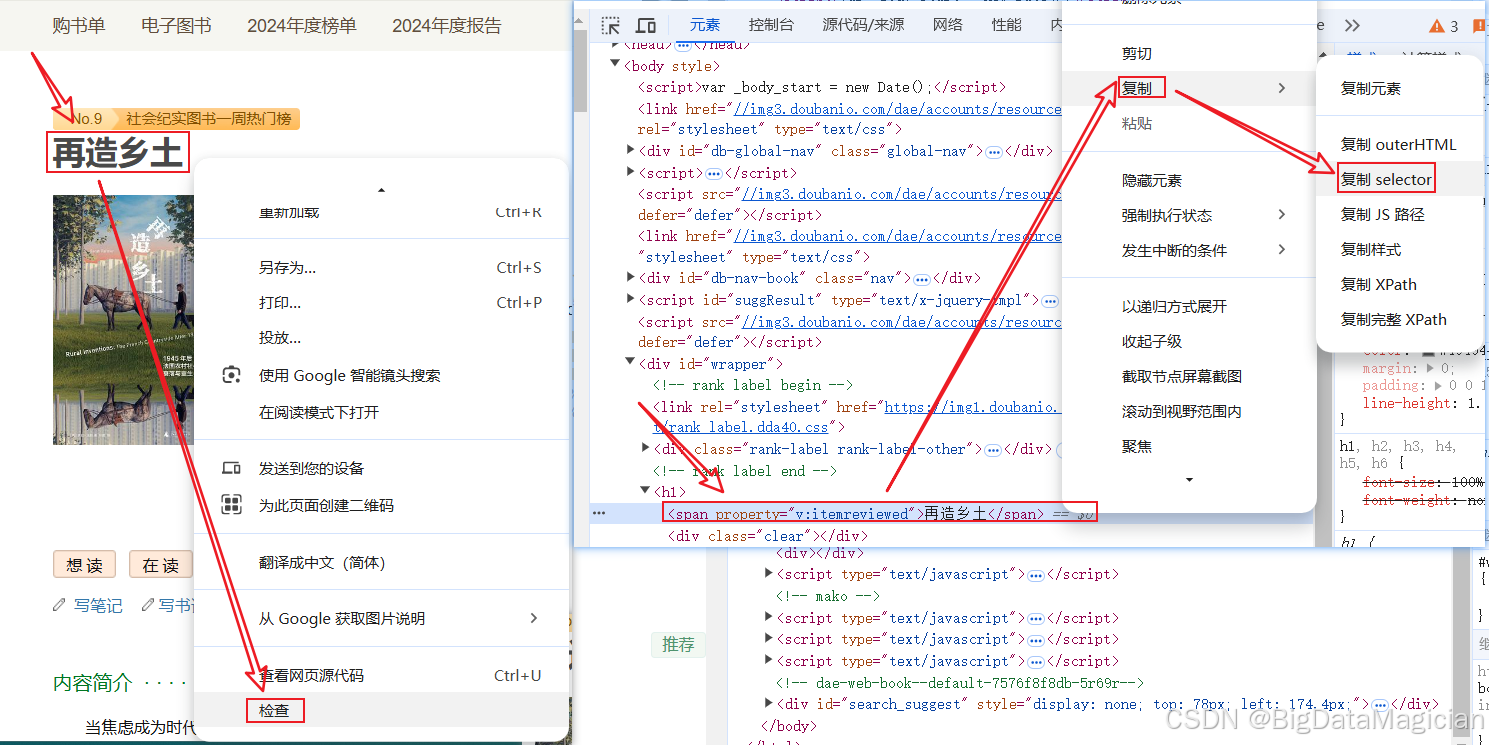This screenshot has width=1489, height=745.
Task: Click the scroll-up arrow atop the page context menu
Action: click(381, 190)
